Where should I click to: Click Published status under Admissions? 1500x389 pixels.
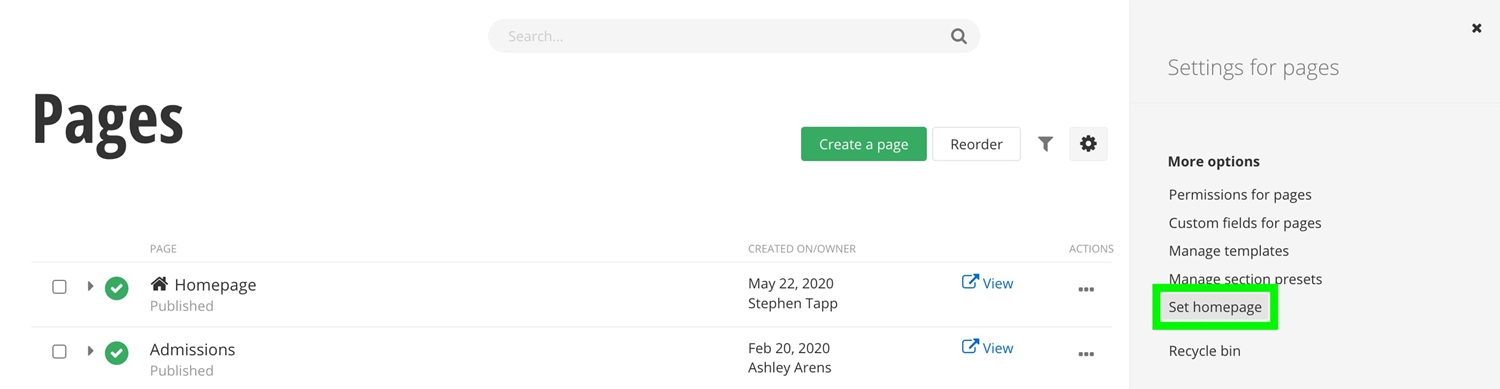pyautogui.click(x=182, y=371)
